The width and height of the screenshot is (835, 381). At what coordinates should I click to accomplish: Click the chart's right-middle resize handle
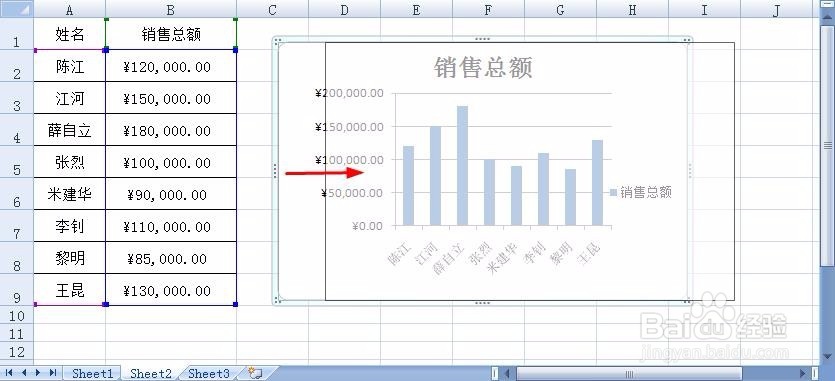[x=690, y=171]
